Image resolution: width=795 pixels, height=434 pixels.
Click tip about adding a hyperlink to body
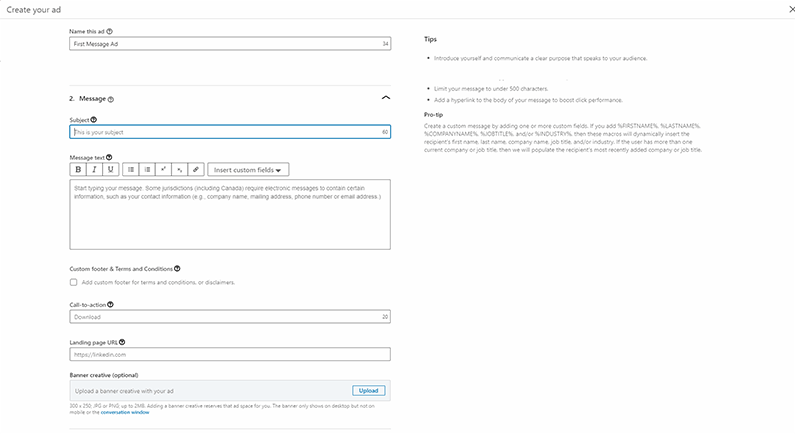[x=528, y=100]
